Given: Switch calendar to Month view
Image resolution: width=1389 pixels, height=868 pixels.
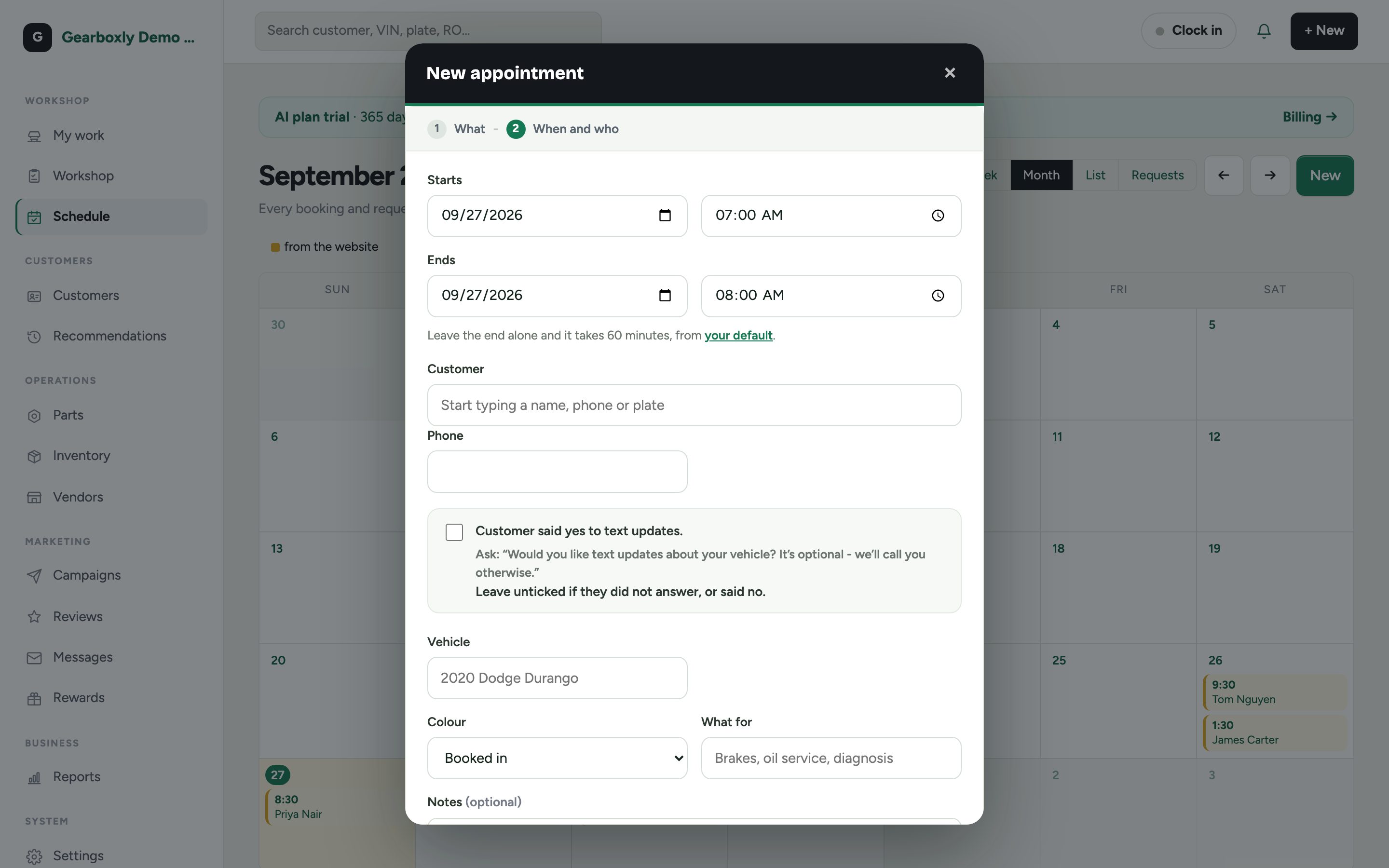Looking at the screenshot, I should (1041, 175).
